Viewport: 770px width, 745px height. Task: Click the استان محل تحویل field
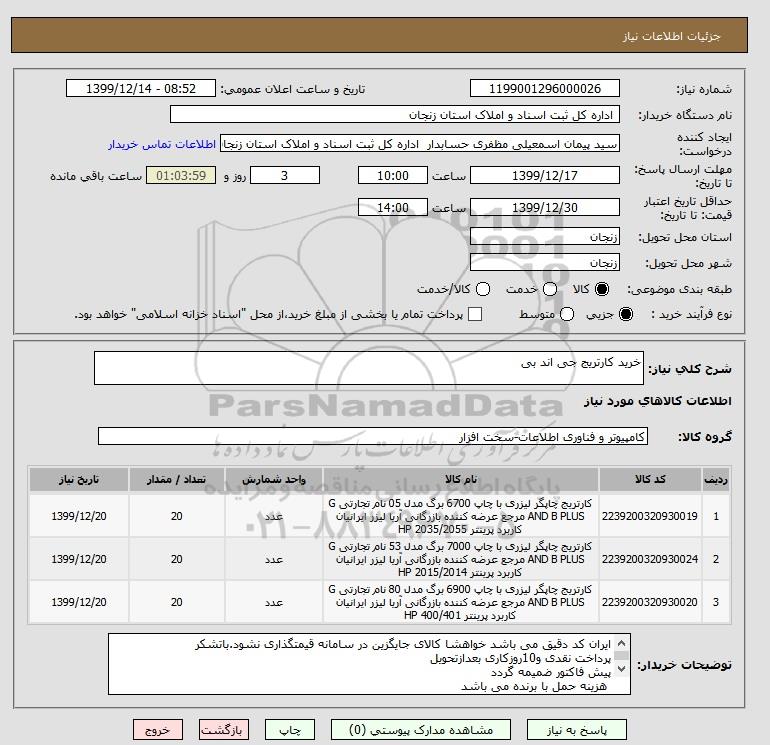(545, 237)
